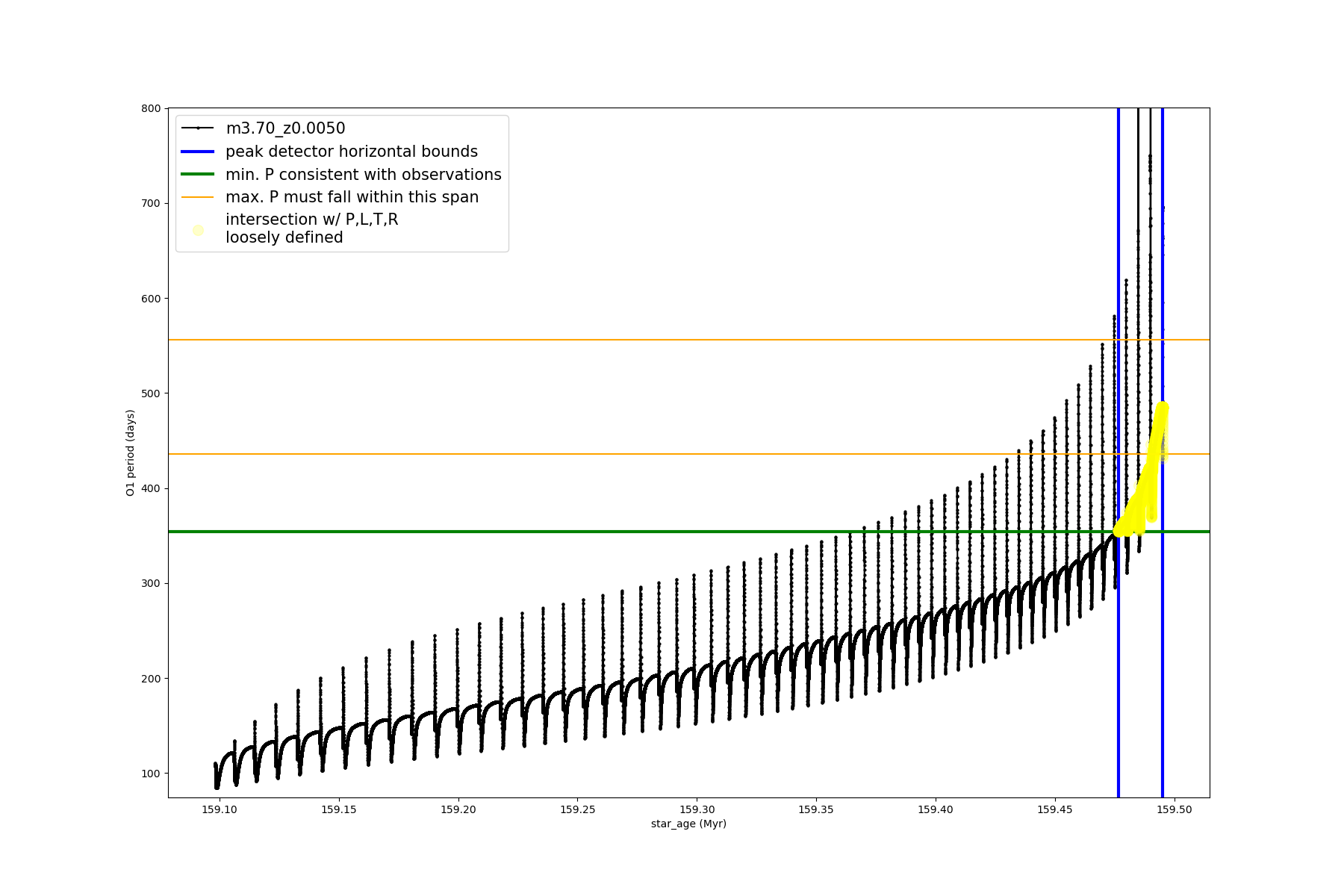Select the 159.10 x-axis tick label
Image resolution: width=1344 pixels, height=896 pixels.
tap(220, 809)
